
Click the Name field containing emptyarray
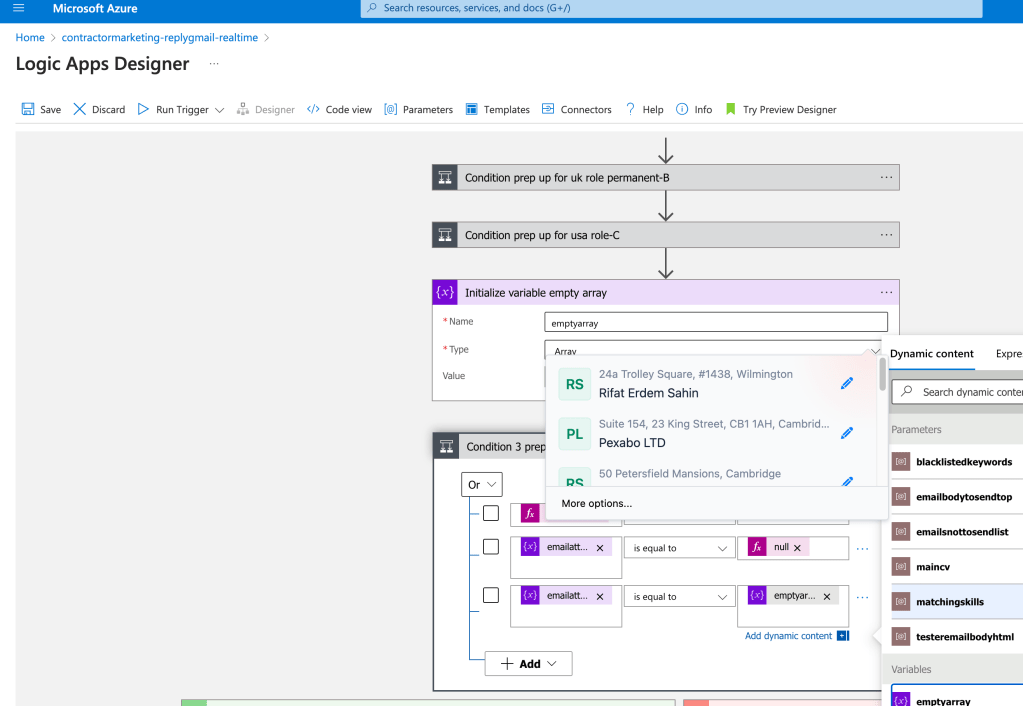pos(716,322)
